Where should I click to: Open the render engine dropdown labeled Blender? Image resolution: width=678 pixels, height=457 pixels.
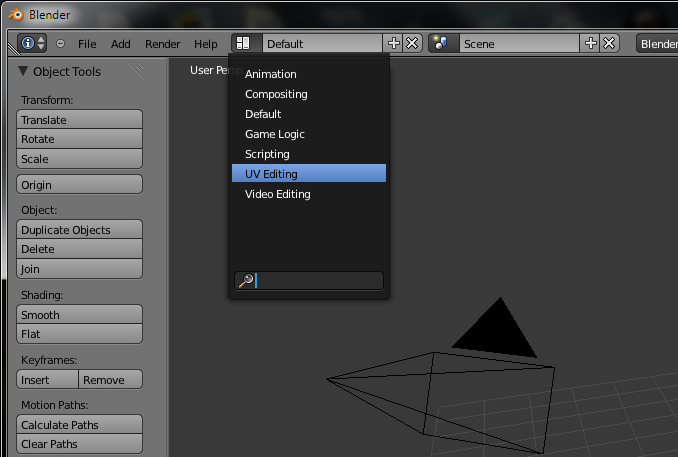point(657,44)
